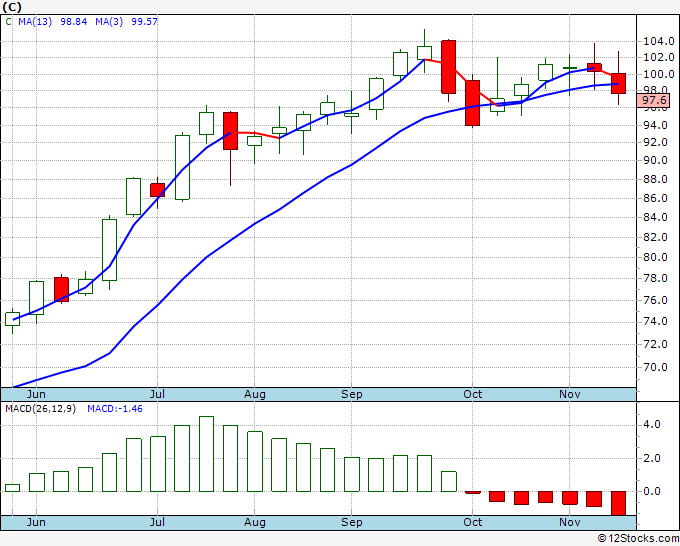Image resolution: width=680 pixels, height=546 pixels.
Task: Click Sep on the MACD panel time axis
Action: [351, 522]
